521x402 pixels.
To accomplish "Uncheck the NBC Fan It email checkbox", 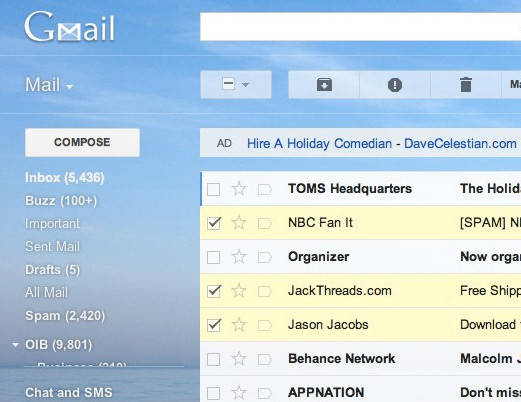I will click(x=214, y=223).
